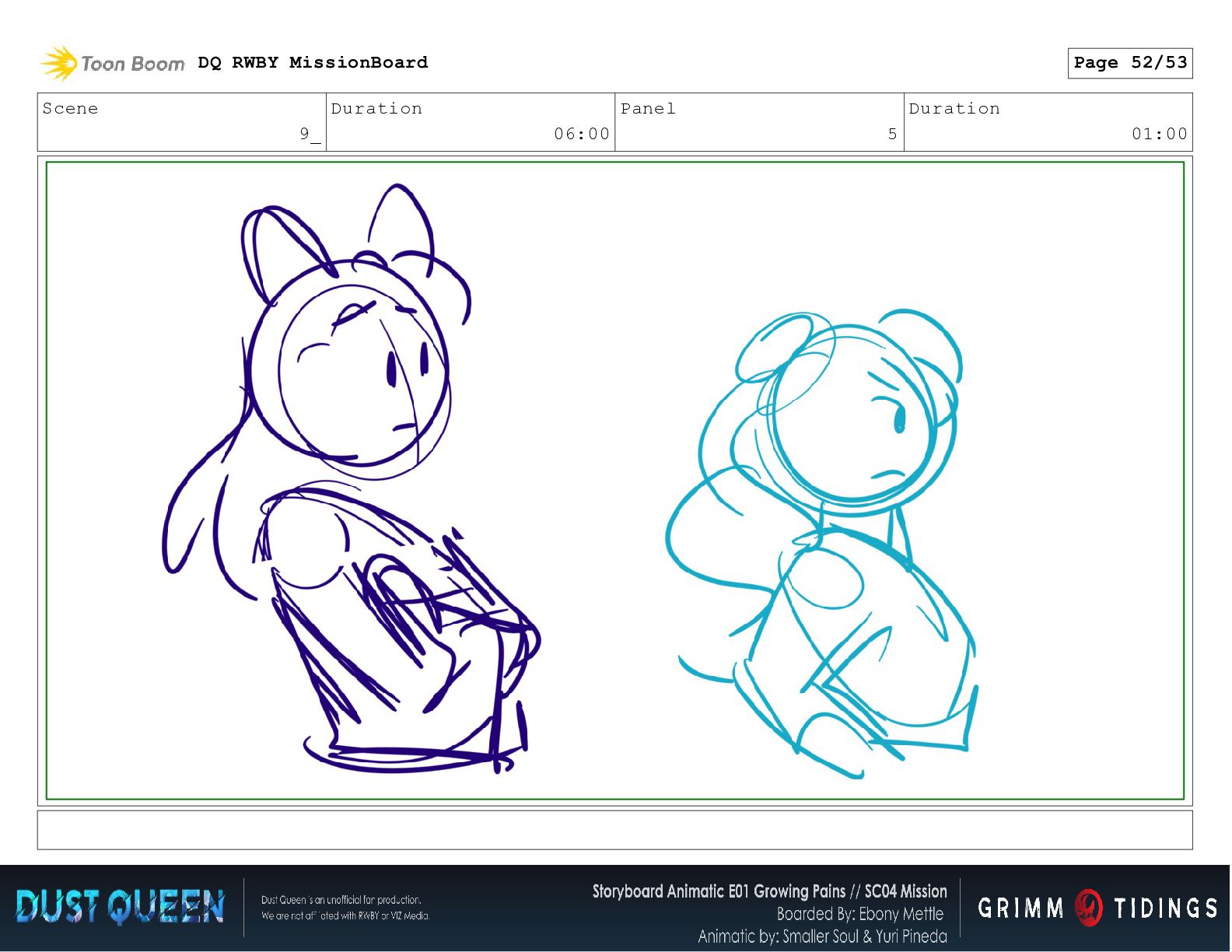
Task: Click the Toon Boom logo
Action: pos(113,63)
